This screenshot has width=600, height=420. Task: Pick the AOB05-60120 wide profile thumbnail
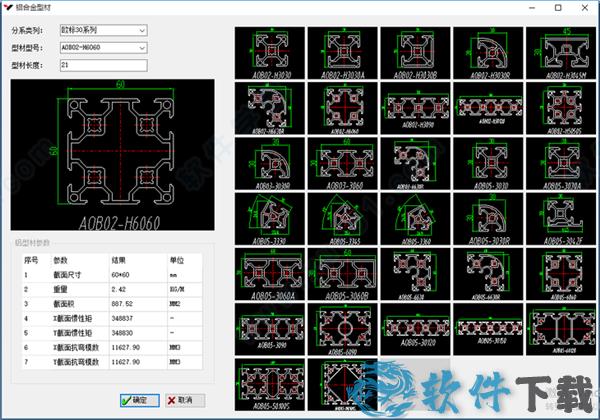(x=561, y=329)
